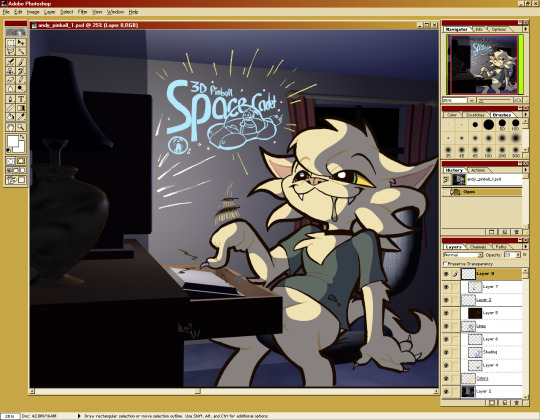Switch to Standard editing mode
The image size is (540, 420).
pyautogui.click(x=11, y=161)
